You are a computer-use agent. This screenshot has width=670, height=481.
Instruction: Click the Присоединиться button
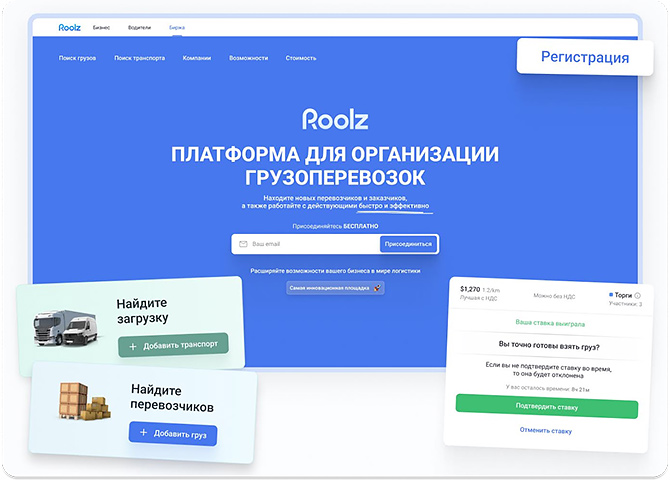tap(408, 244)
